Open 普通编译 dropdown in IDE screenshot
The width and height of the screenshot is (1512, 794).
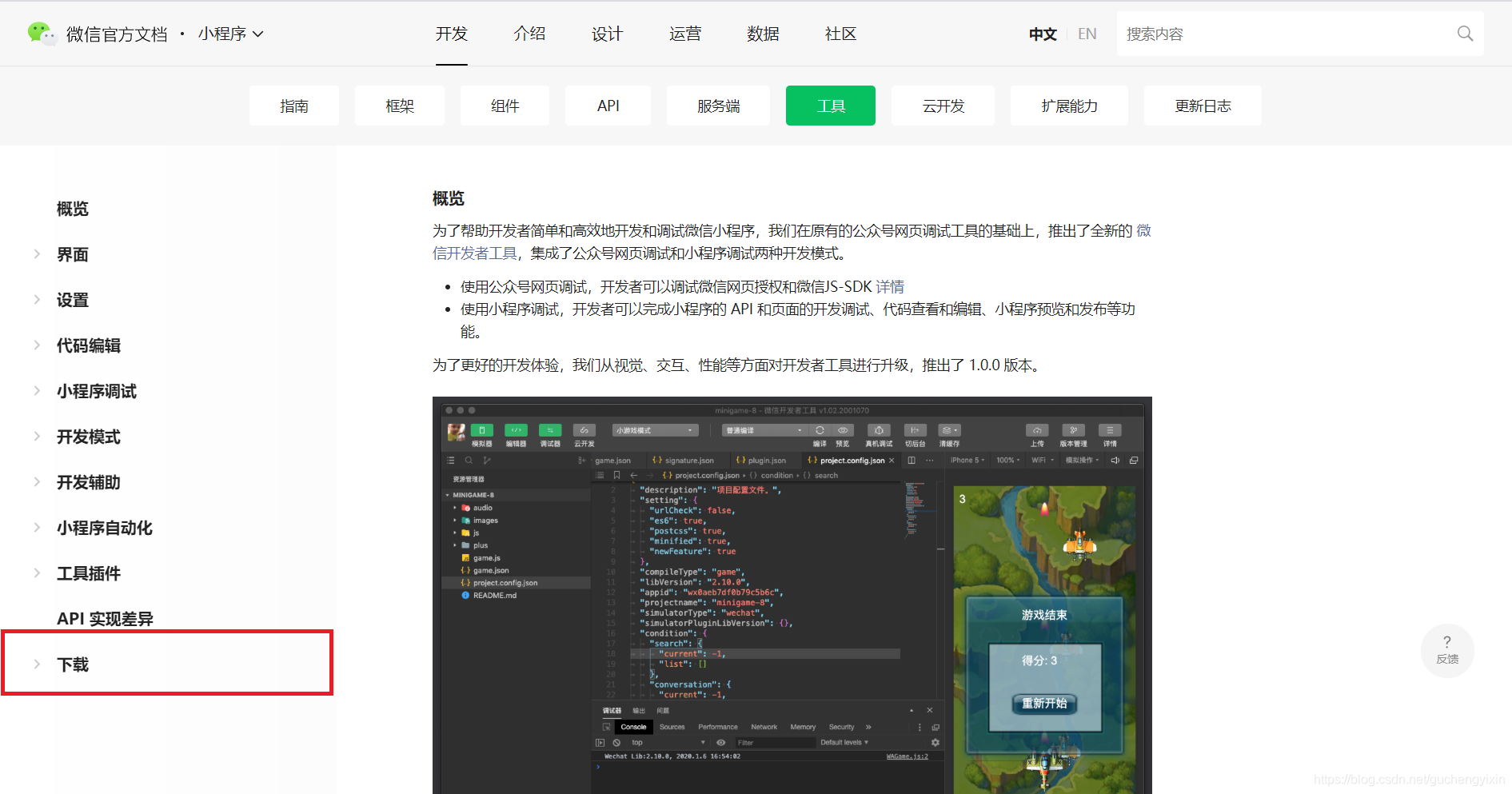pyautogui.click(x=764, y=430)
